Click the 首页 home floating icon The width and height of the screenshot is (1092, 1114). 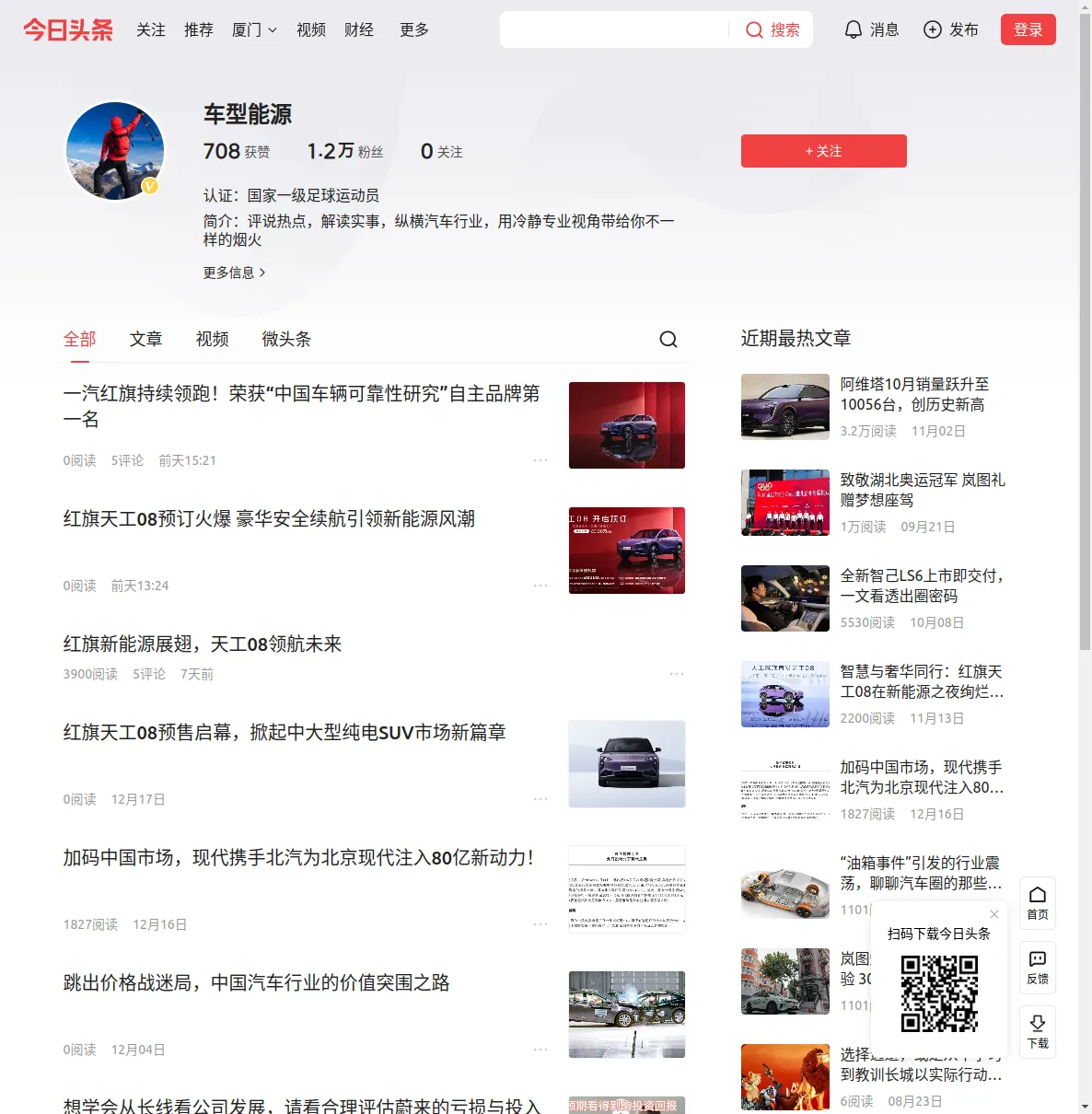(x=1038, y=903)
